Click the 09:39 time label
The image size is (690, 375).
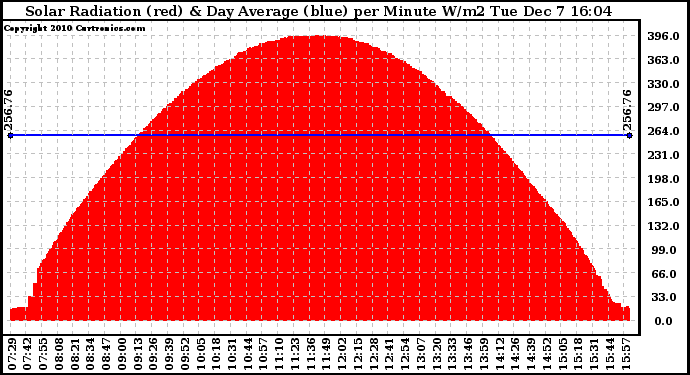pos(169,354)
